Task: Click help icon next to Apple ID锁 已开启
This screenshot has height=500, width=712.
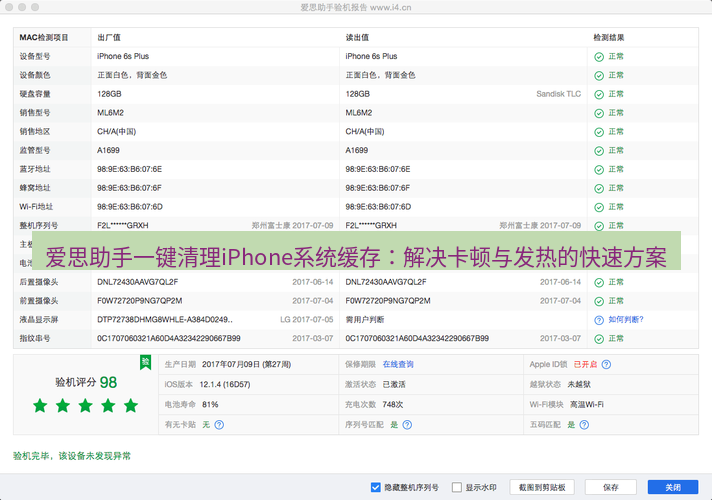Action: click(x=606, y=364)
